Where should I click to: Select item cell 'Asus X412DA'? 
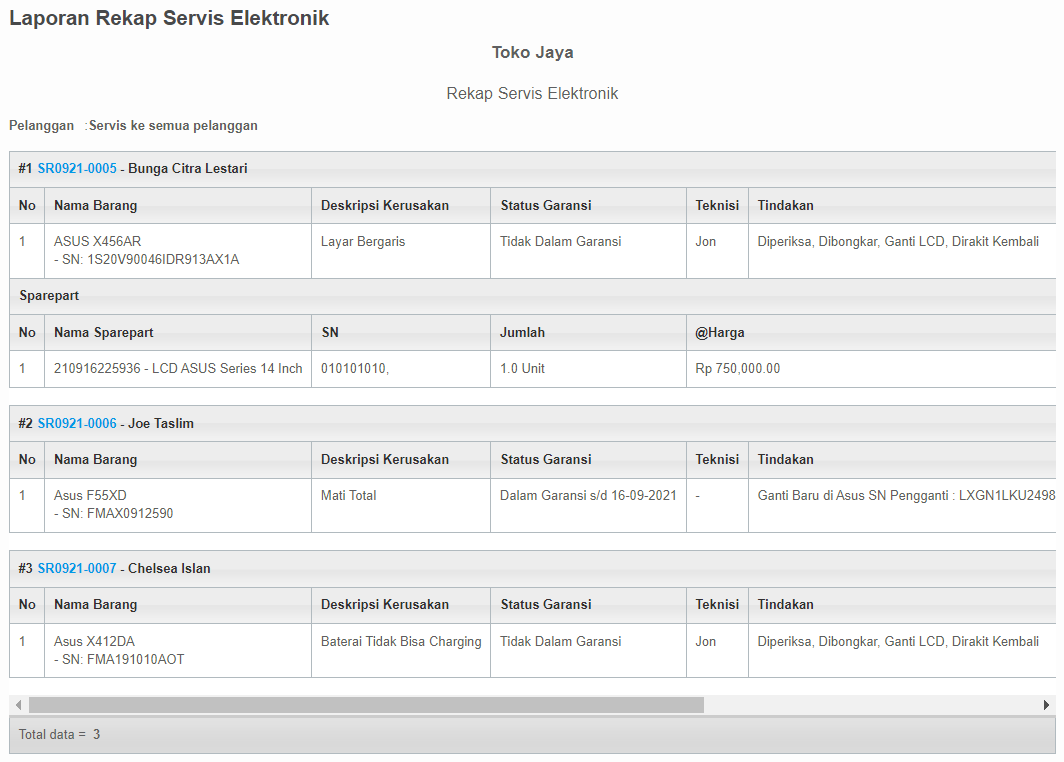click(x=94, y=641)
